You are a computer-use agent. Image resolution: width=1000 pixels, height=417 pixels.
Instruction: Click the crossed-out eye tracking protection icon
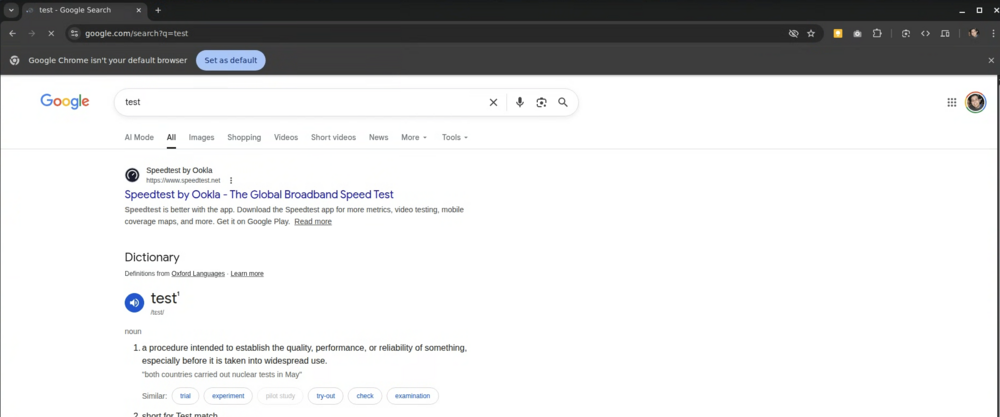coord(793,33)
